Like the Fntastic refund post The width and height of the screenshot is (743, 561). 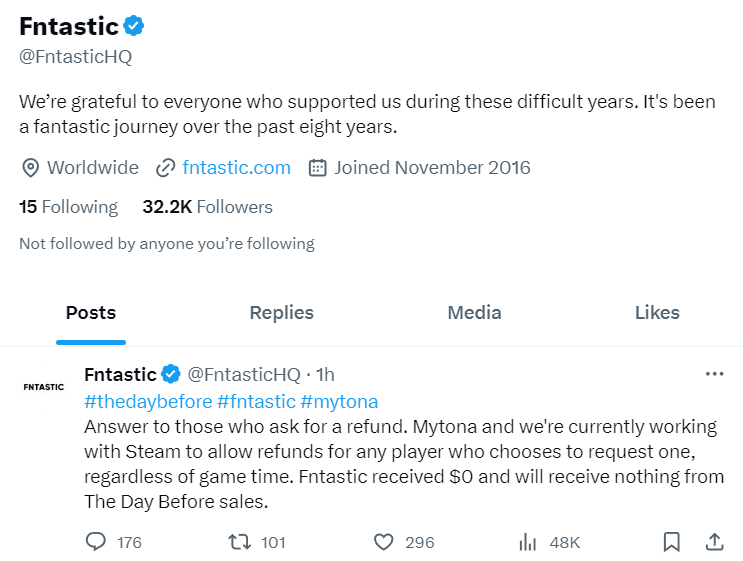(383, 542)
